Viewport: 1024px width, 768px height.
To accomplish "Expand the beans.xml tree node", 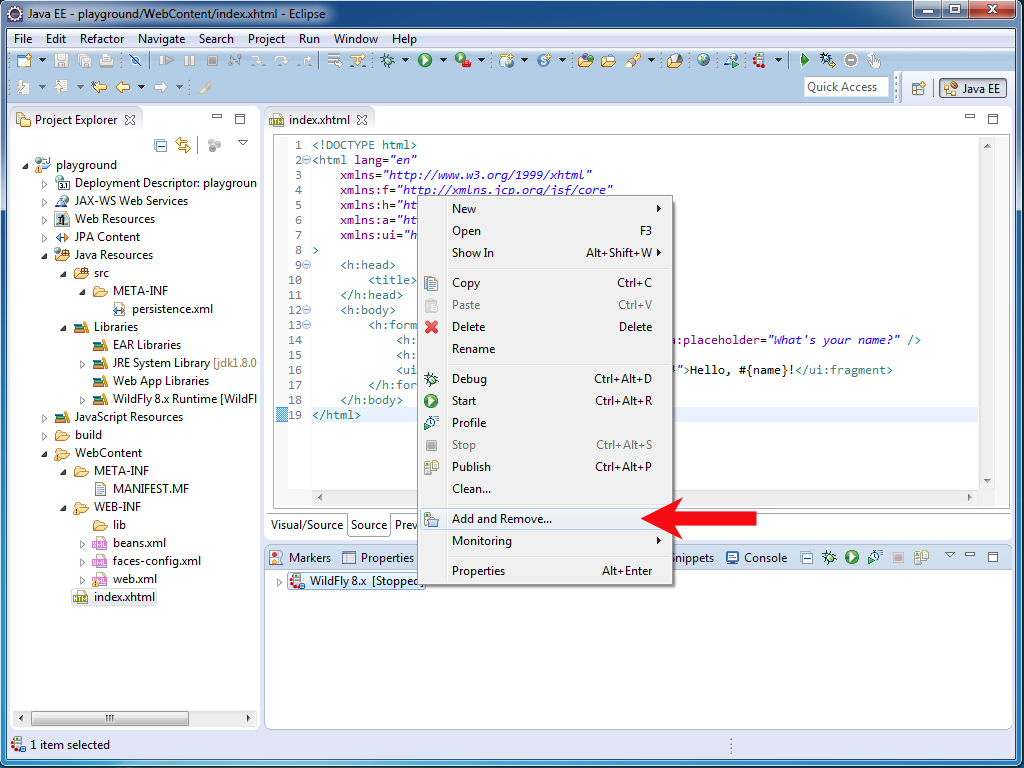I will [x=82, y=543].
